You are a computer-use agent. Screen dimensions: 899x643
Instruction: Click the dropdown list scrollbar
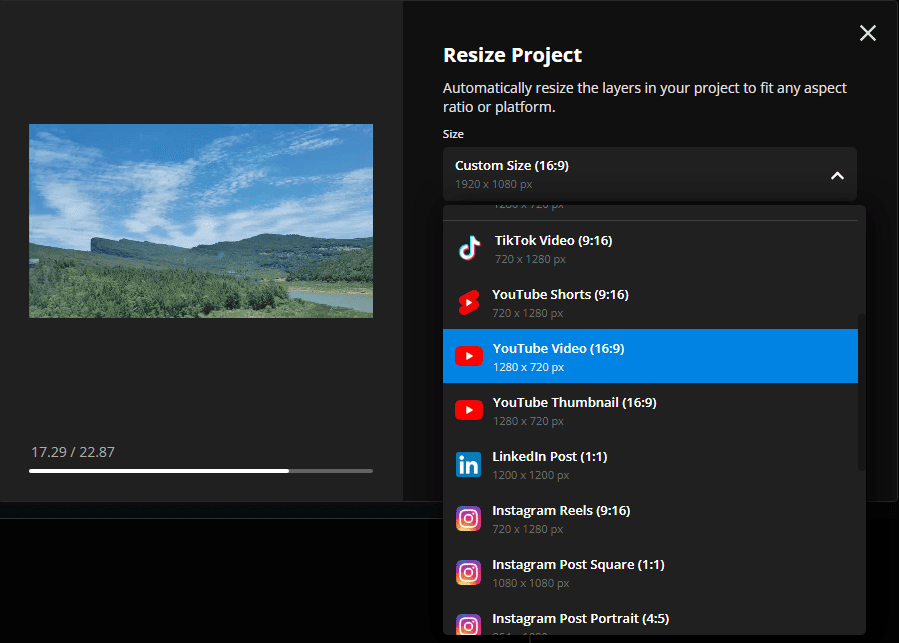(x=861, y=392)
